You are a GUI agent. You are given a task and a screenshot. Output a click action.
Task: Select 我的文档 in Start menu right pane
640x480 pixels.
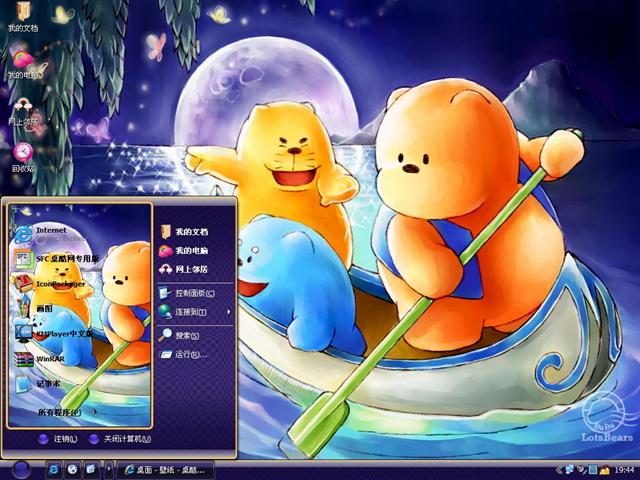(184, 231)
